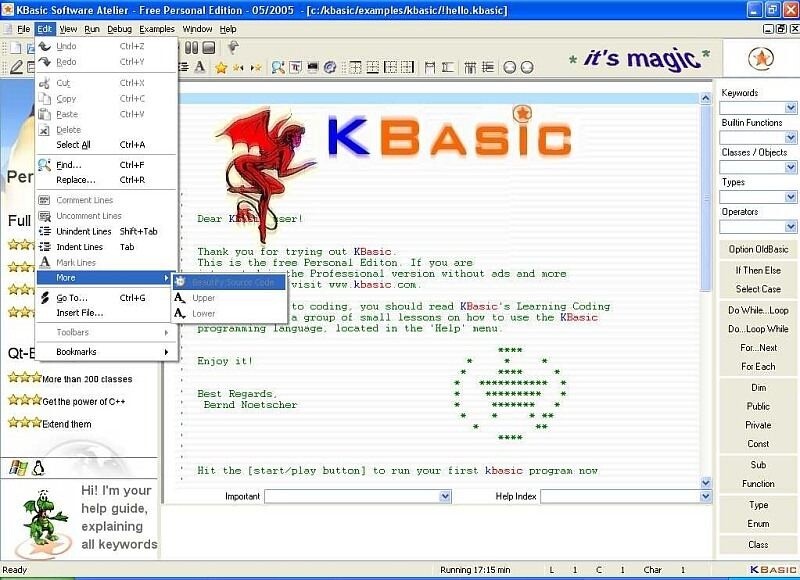The width and height of the screenshot is (800, 580).
Task: Click the next bookmark arrow toolbar icon
Action: click(256, 68)
